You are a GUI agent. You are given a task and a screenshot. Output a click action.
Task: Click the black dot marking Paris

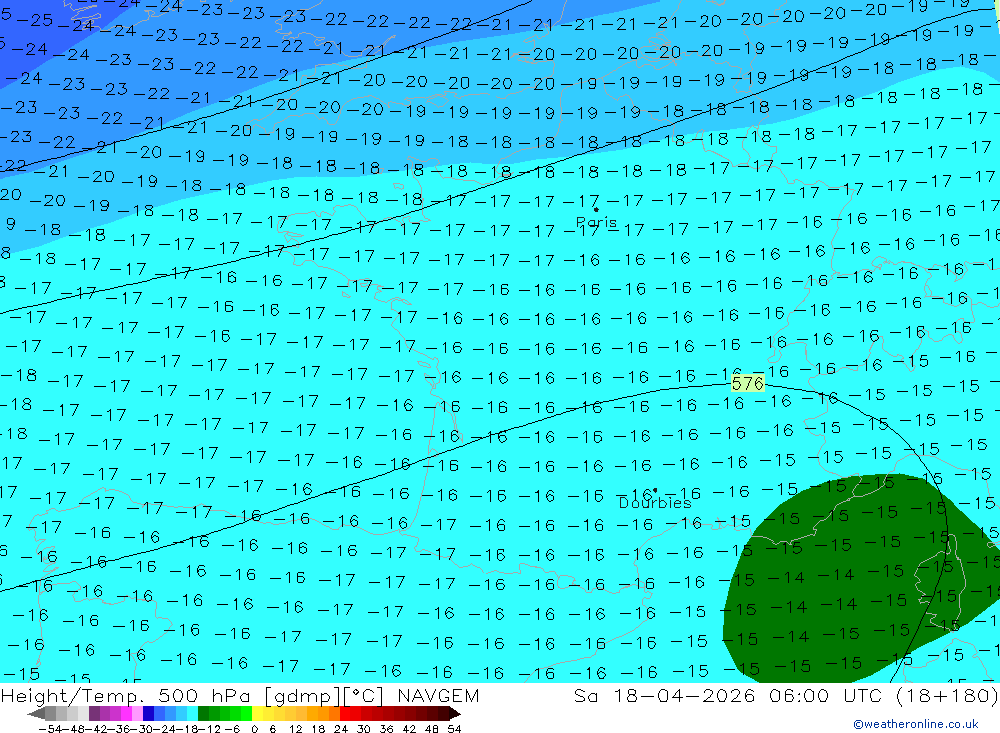(596, 209)
